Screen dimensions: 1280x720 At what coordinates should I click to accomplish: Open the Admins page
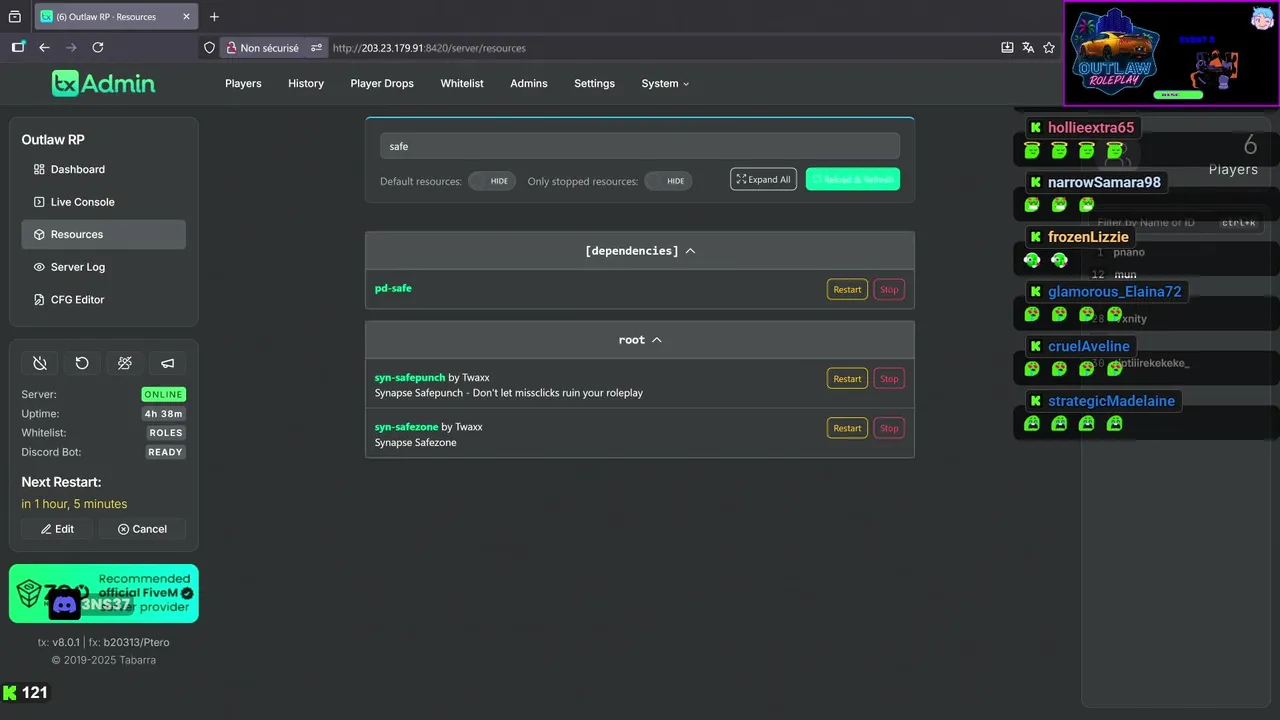(x=529, y=84)
